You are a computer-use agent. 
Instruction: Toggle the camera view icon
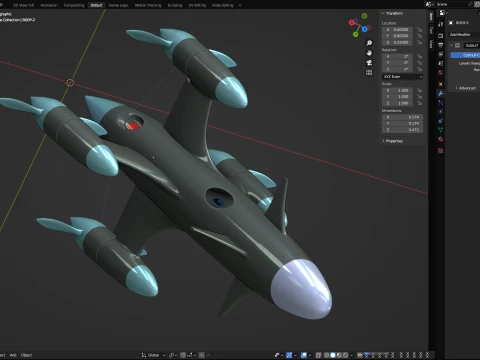369,63
